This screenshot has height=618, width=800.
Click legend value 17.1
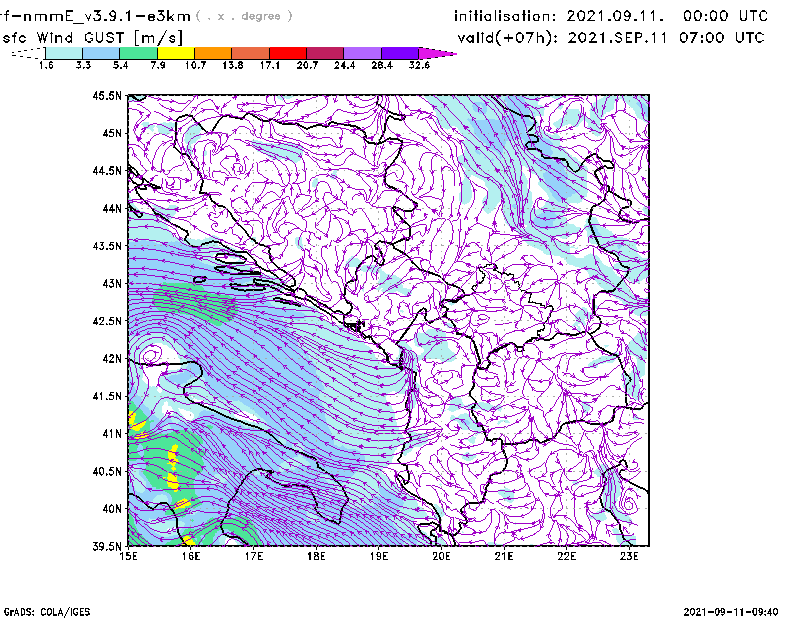coord(270,65)
